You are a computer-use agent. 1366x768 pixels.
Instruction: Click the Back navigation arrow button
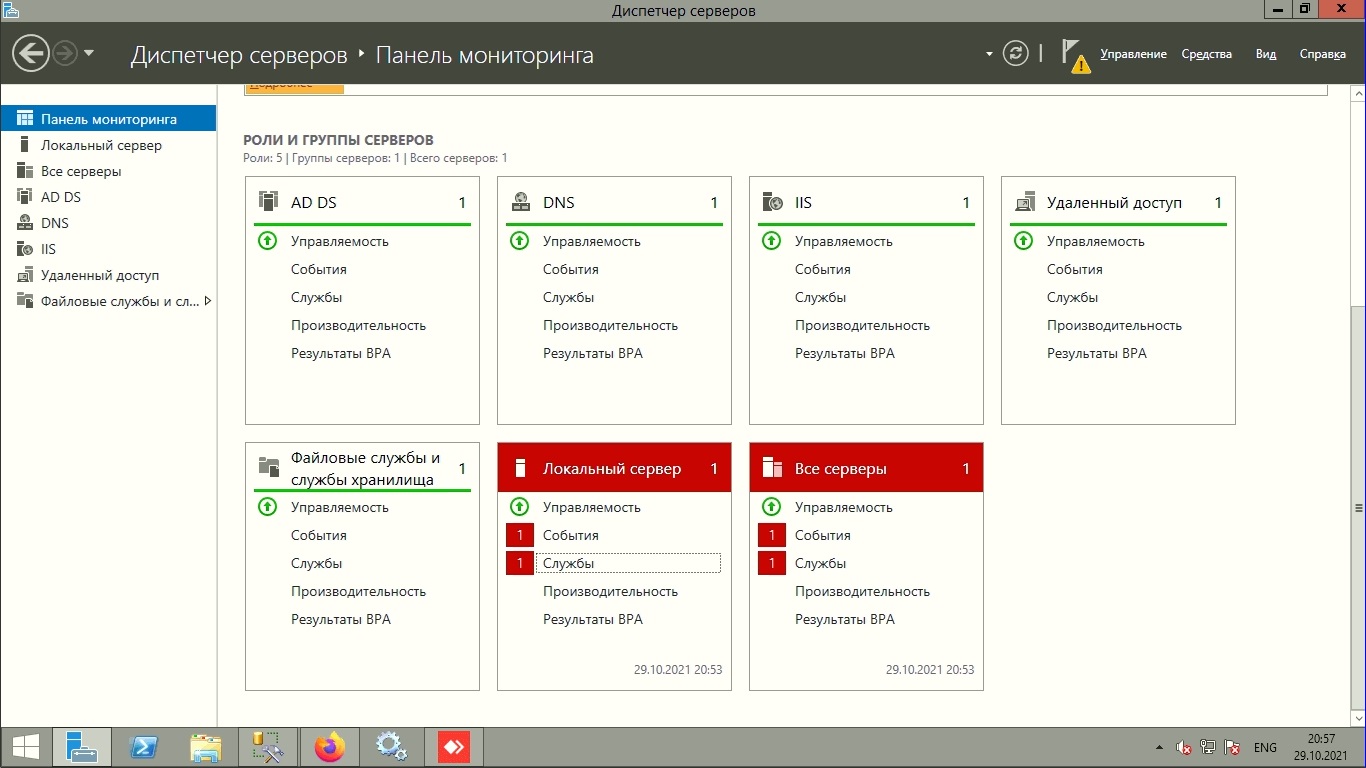(32, 53)
